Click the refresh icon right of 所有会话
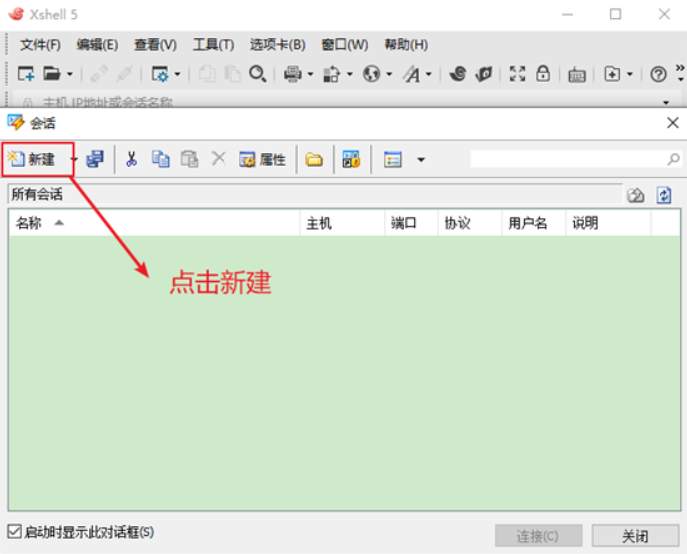Viewport: 687px width, 554px height. click(x=664, y=195)
